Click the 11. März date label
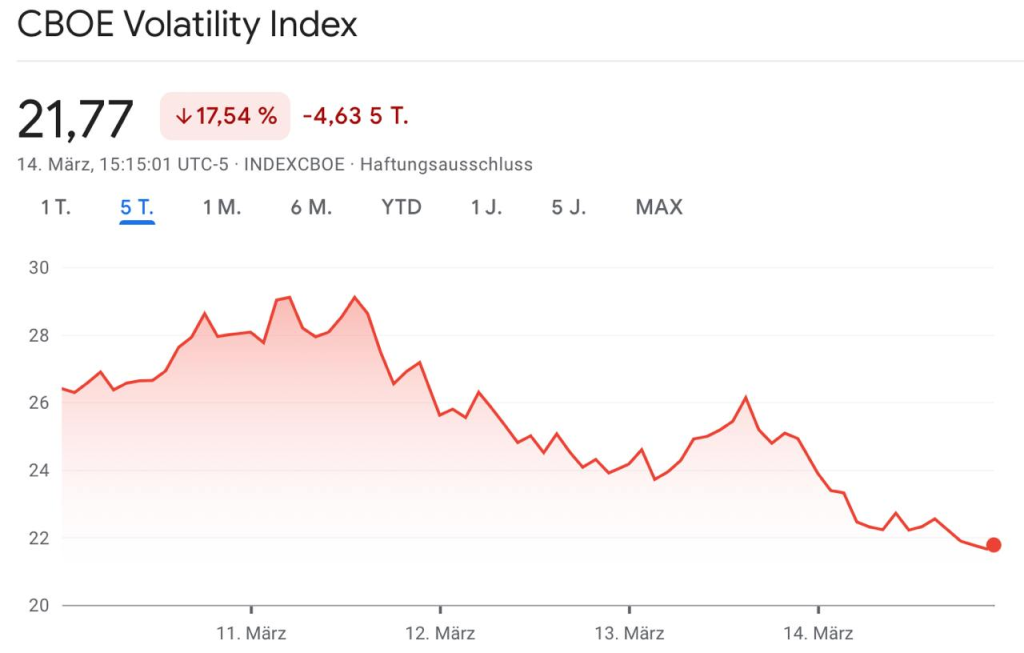The height and width of the screenshot is (653, 1024). (x=251, y=633)
